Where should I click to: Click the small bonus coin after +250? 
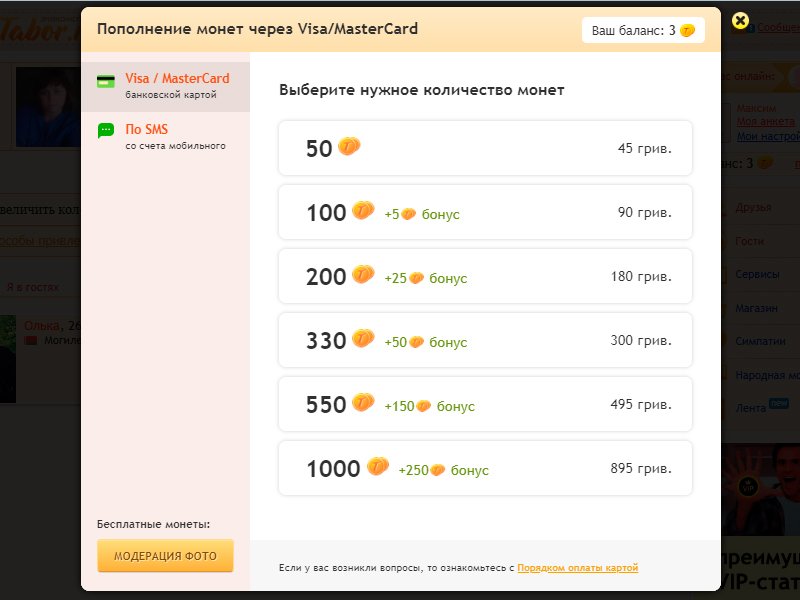tap(437, 470)
